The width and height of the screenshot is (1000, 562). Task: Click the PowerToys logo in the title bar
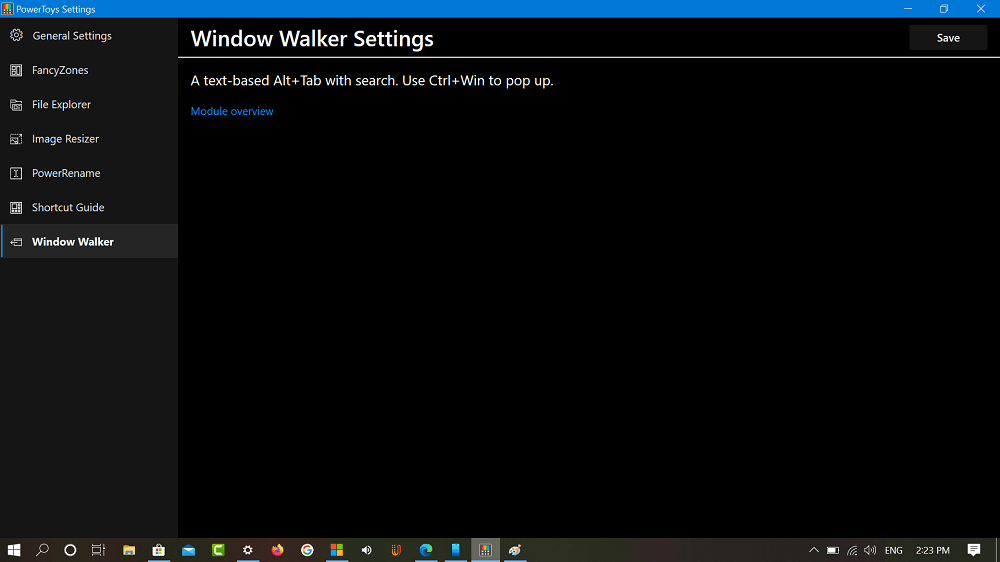pos(7,9)
